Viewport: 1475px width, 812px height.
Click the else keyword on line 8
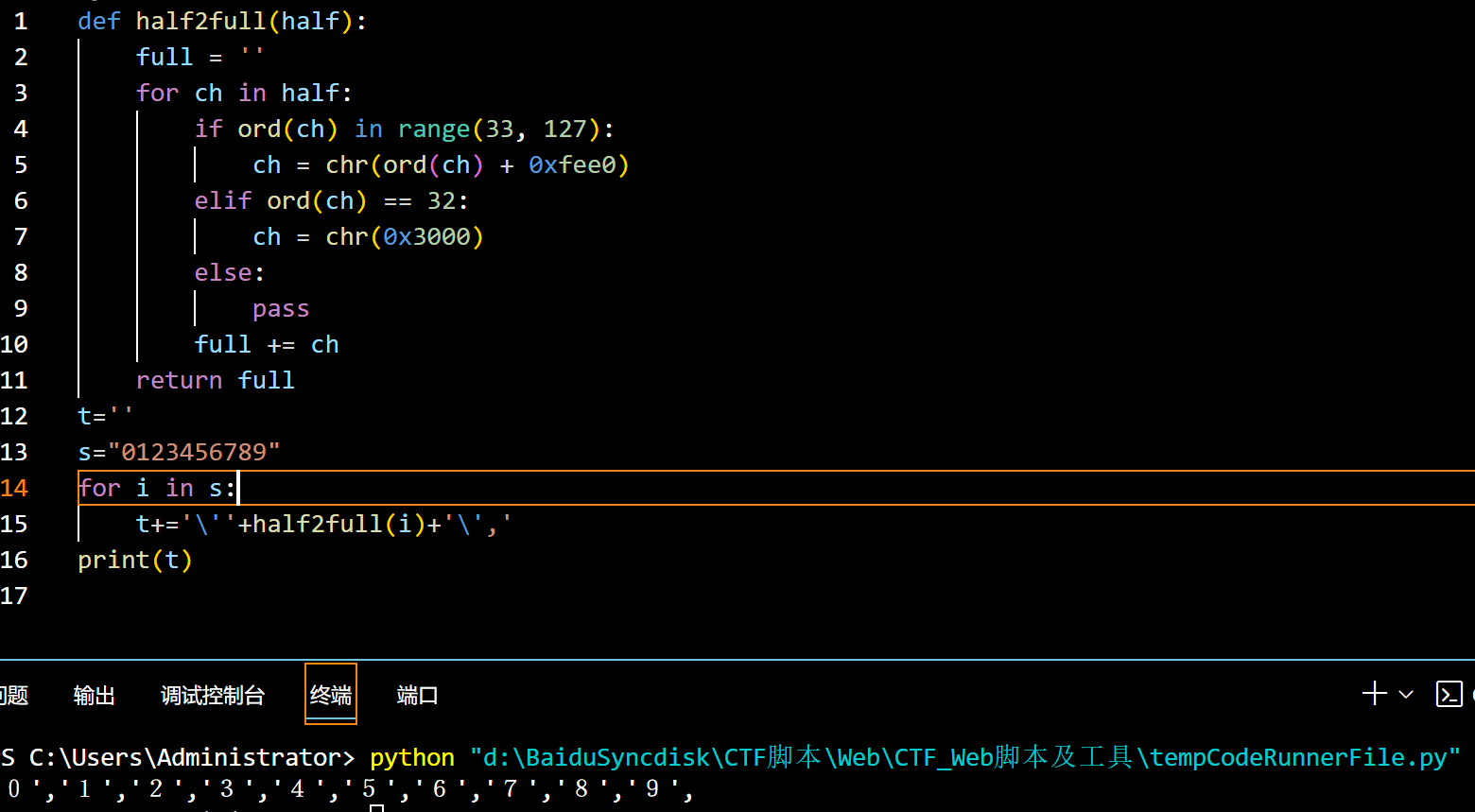coord(223,272)
